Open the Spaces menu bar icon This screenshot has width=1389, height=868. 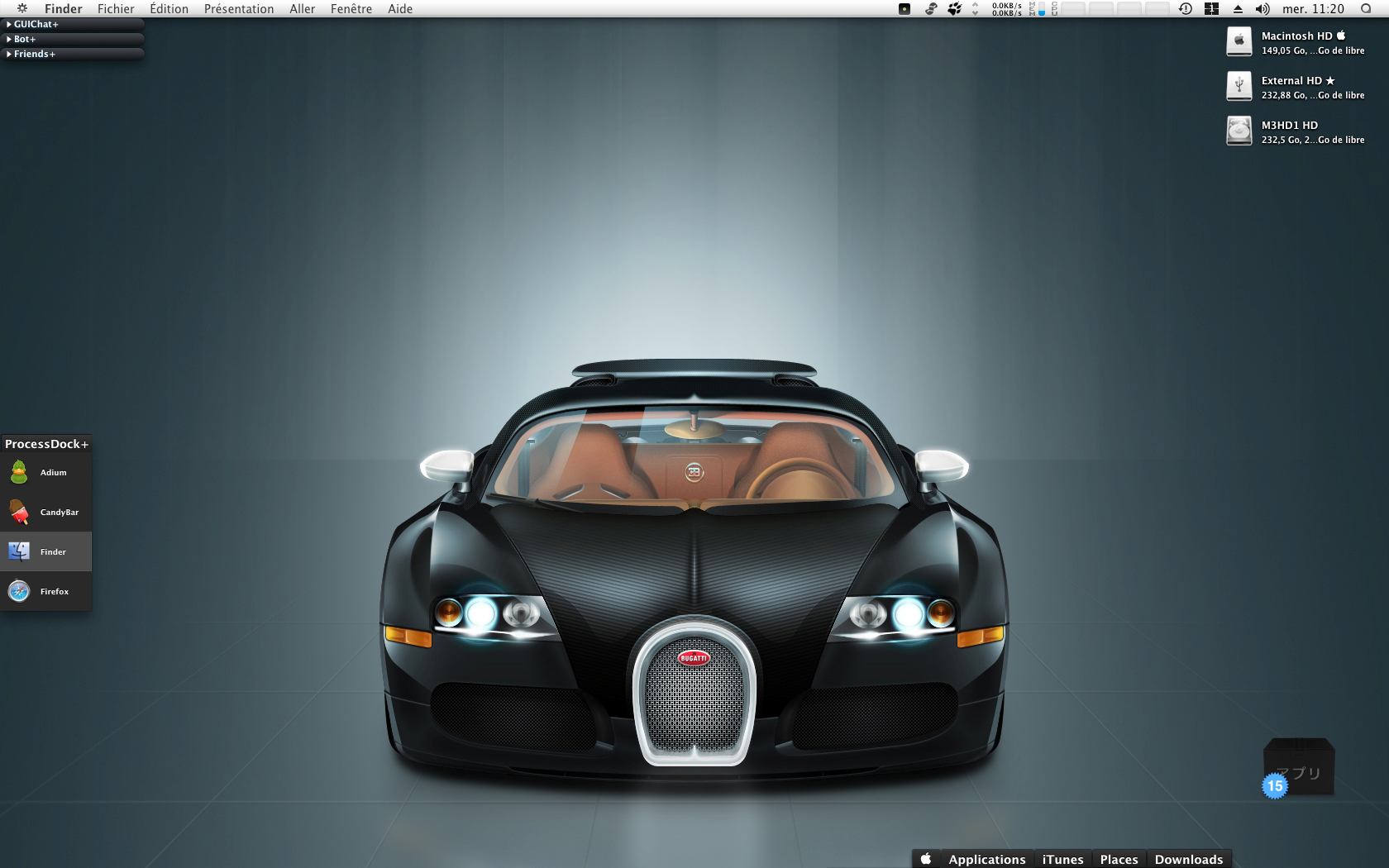click(x=1212, y=9)
